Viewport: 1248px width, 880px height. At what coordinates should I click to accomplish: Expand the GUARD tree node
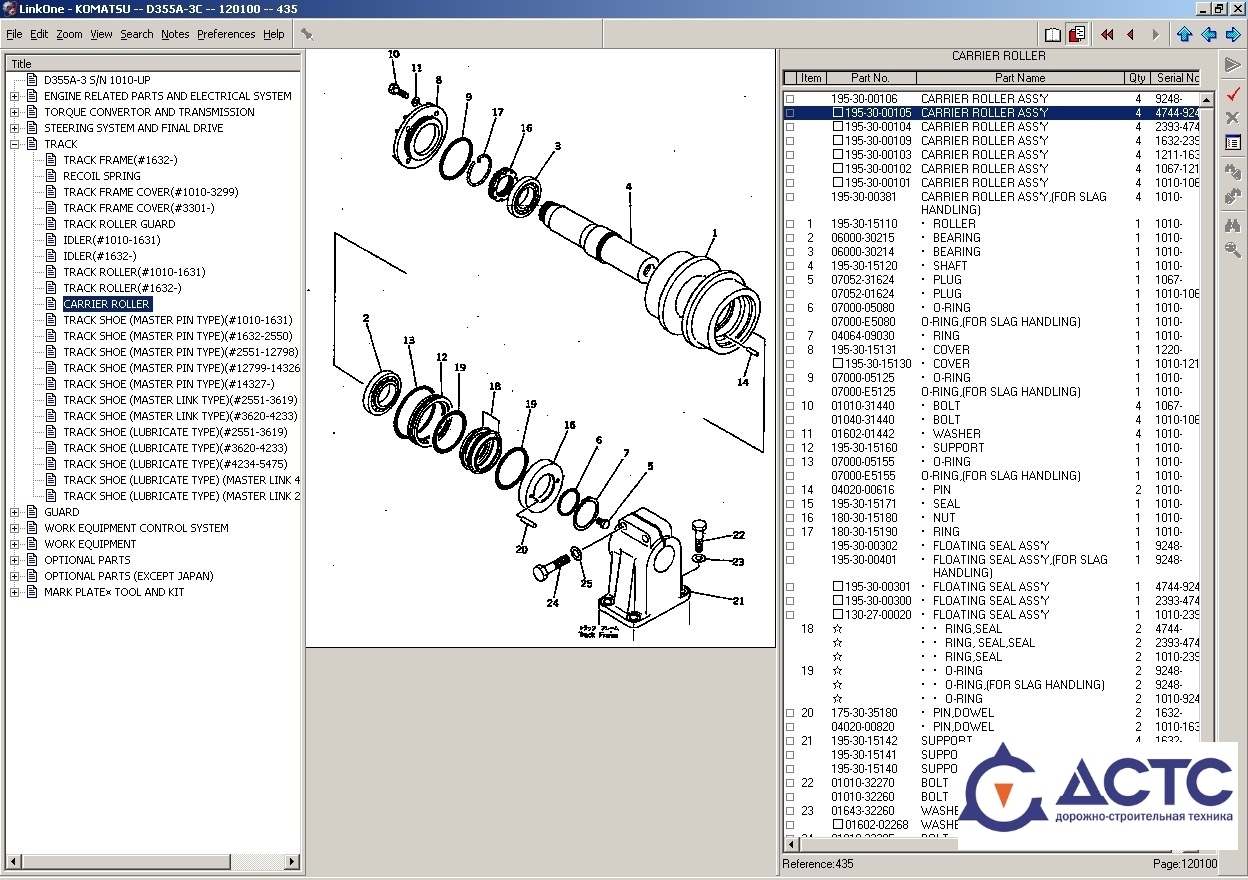click(15, 512)
